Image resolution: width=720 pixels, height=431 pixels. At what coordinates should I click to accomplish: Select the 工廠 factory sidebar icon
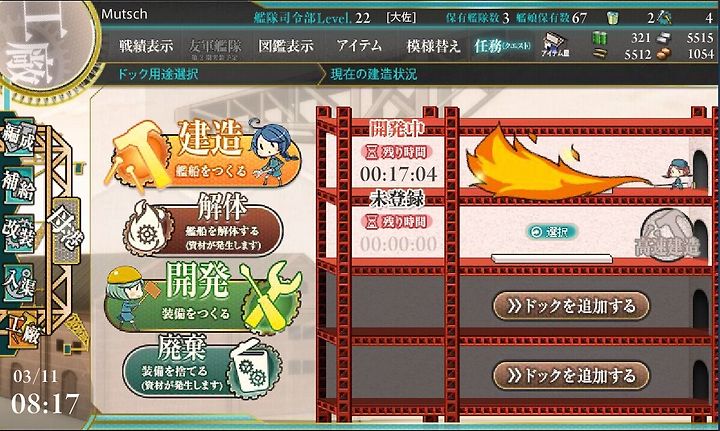[x=22, y=330]
